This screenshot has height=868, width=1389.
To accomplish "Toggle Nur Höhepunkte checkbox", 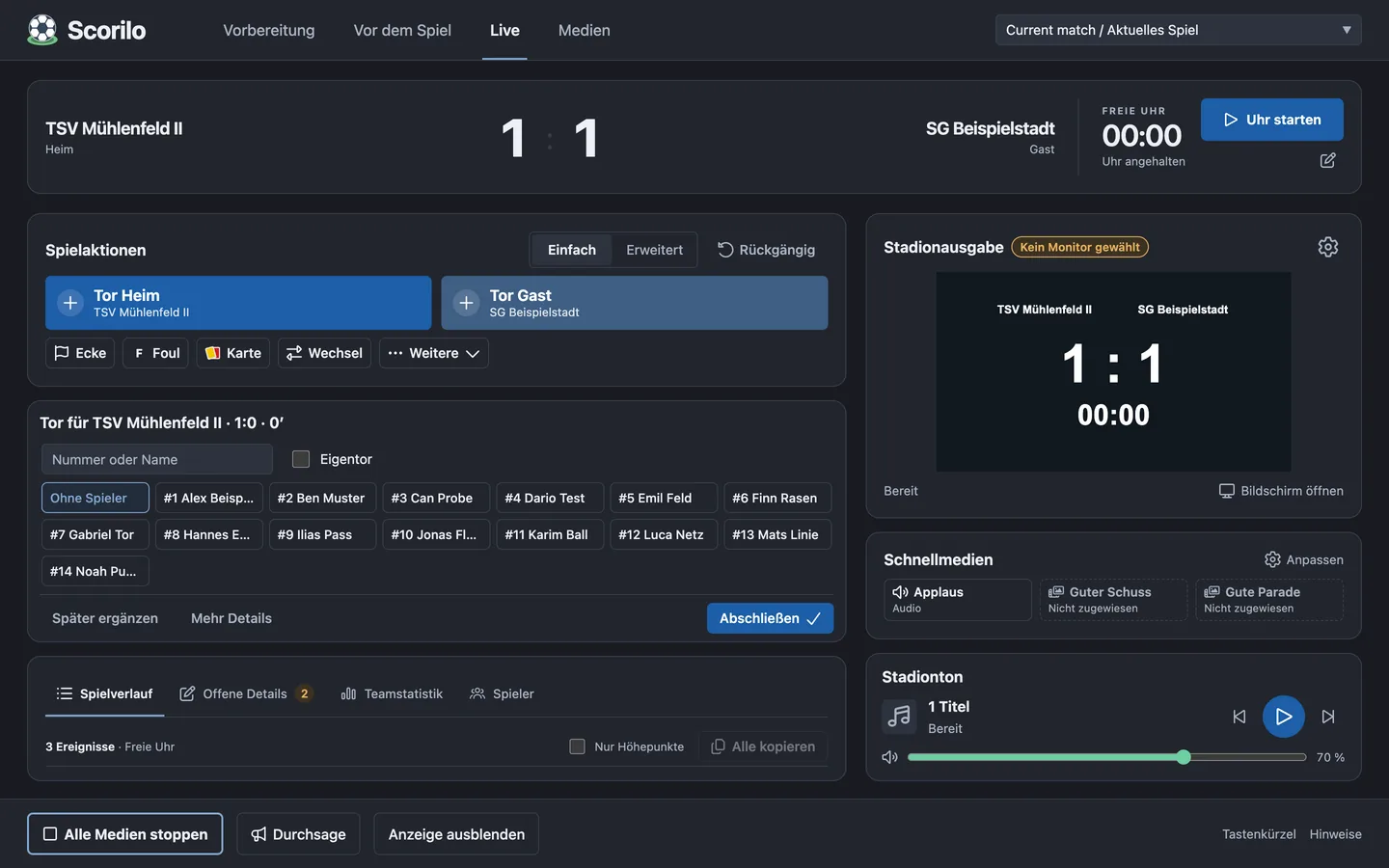I will [x=577, y=746].
